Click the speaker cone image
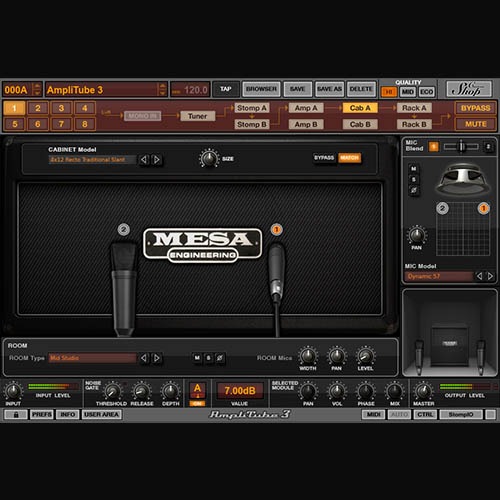The height and width of the screenshot is (500, 500). (x=463, y=179)
